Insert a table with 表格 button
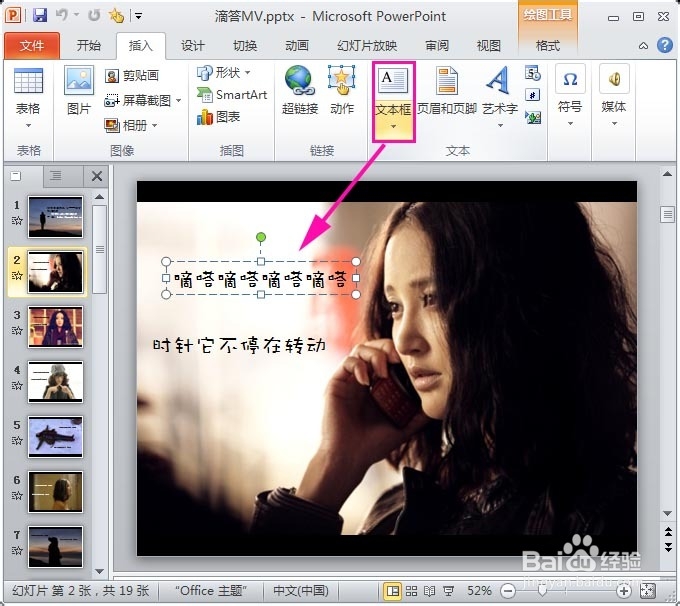Screen dimensions: 680x606 (x=28, y=98)
